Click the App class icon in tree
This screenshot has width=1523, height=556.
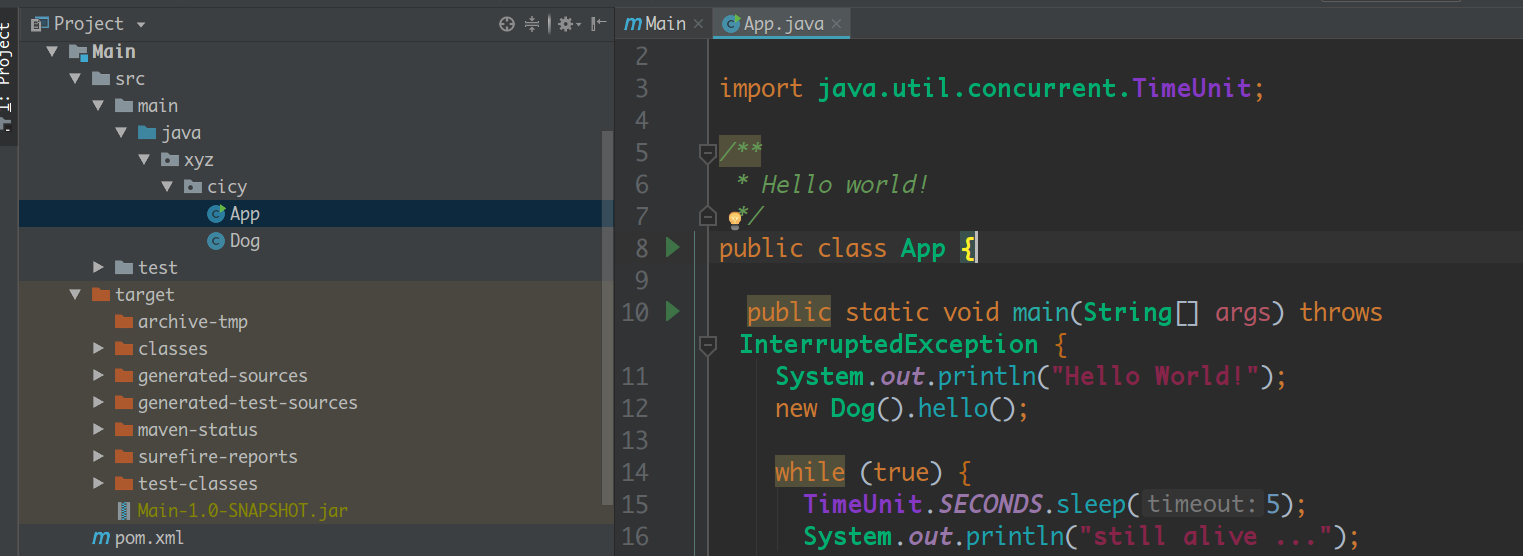[215, 213]
